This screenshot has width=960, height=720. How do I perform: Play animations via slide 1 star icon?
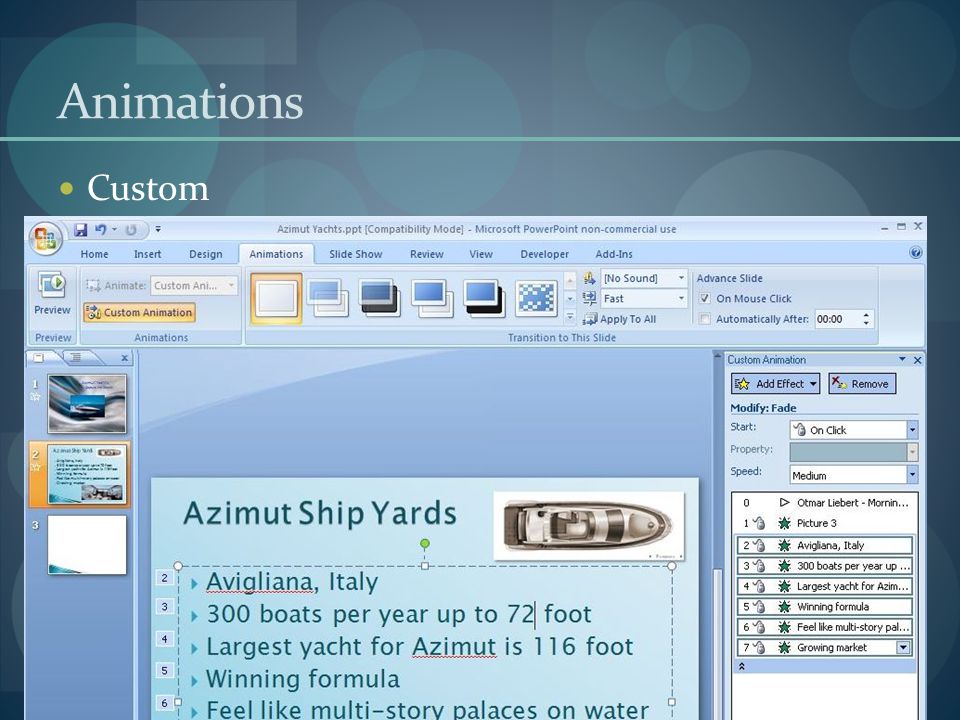coord(36,397)
